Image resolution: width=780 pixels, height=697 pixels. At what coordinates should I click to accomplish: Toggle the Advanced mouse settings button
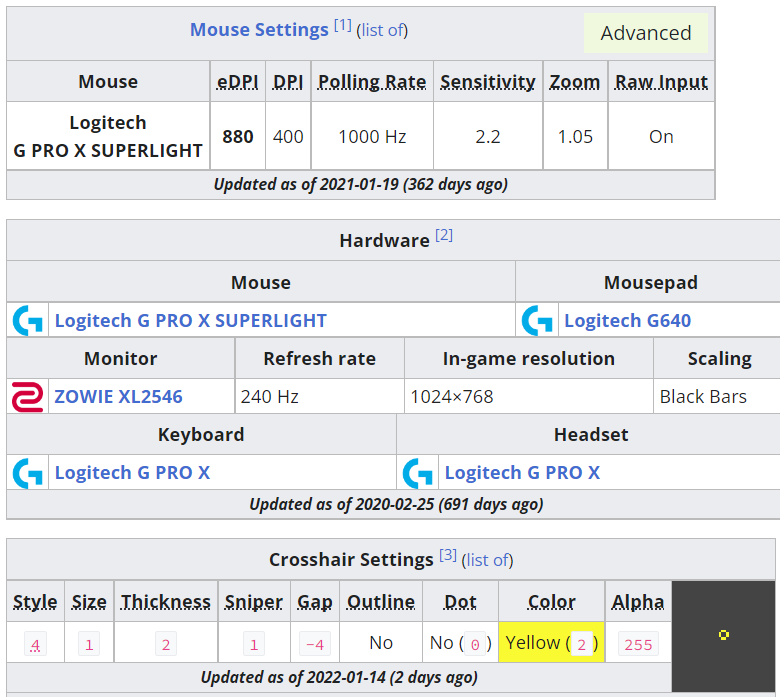(646, 33)
